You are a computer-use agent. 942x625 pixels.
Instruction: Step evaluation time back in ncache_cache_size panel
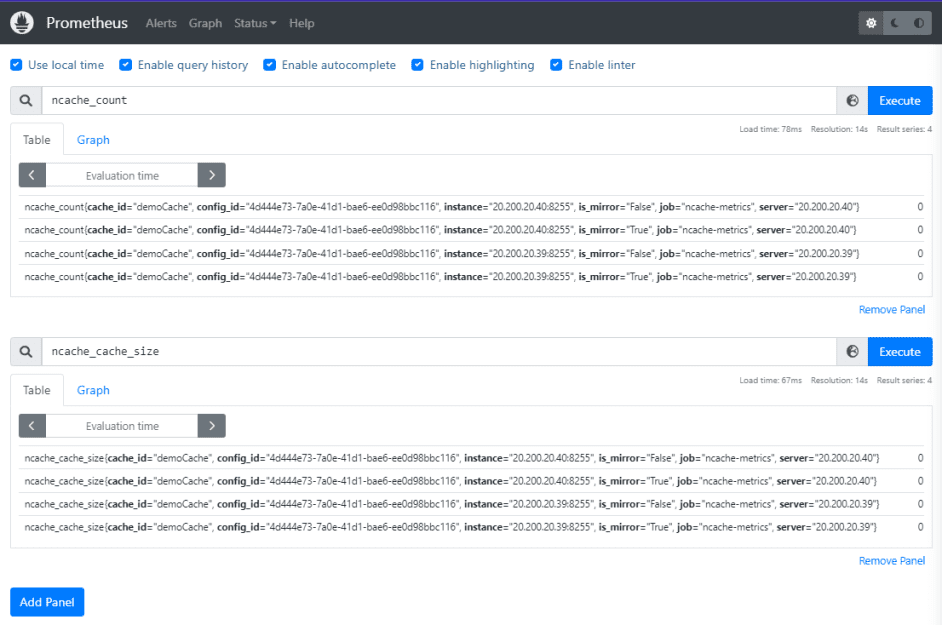pyautogui.click(x=32, y=425)
